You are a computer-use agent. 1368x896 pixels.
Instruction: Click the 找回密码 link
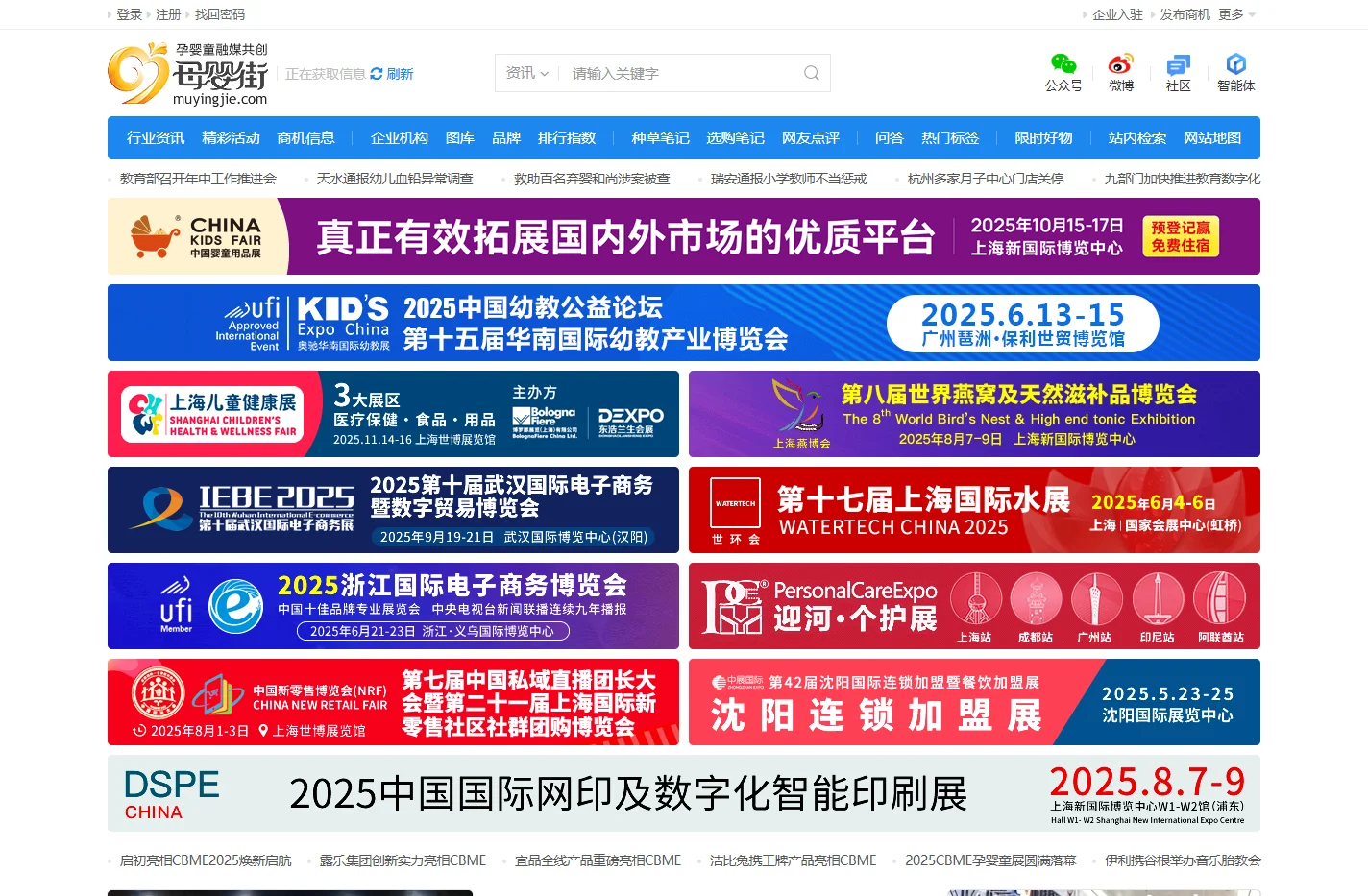tap(220, 14)
